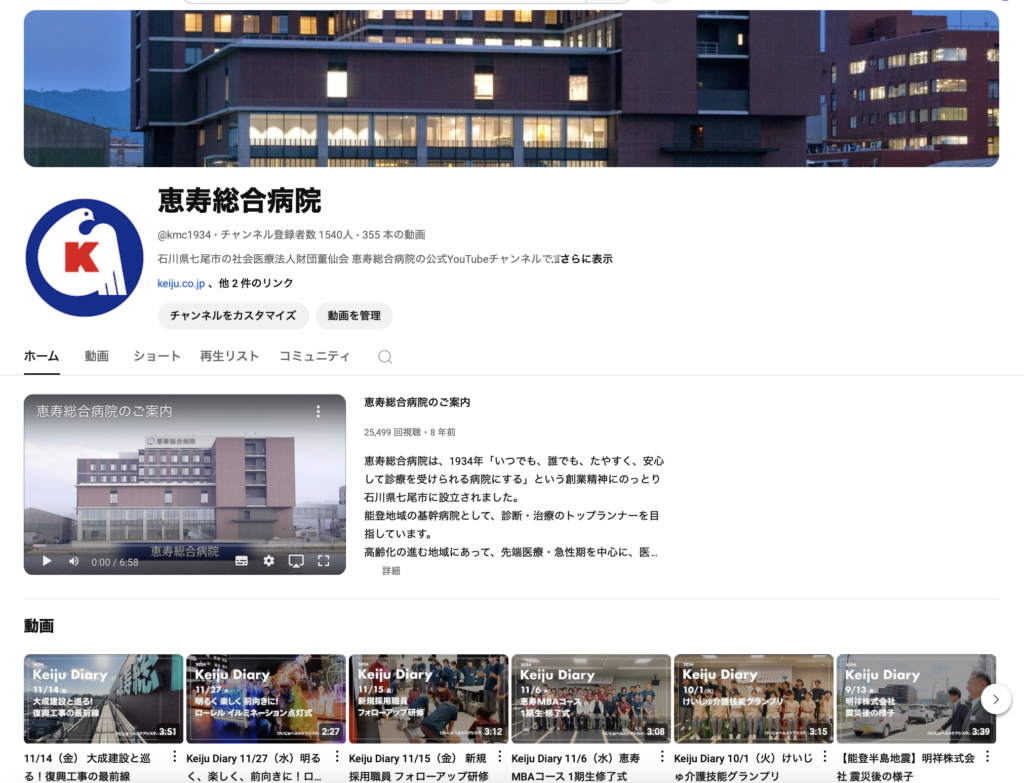Image resolution: width=1024 pixels, height=783 pixels.
Task: Open title Keiju Diary 11/15（金）
Action: point(419,767)
